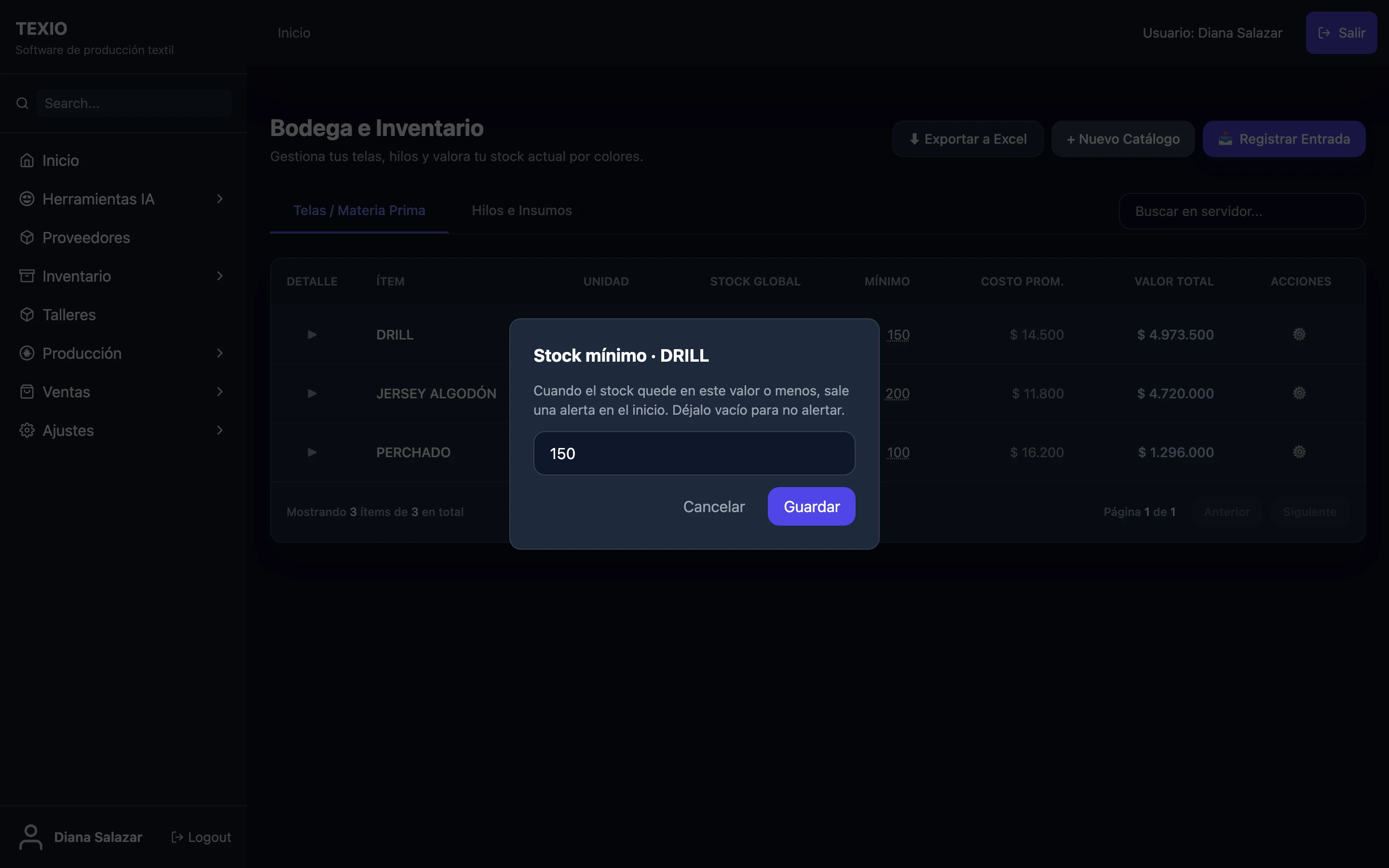Switch to the Telas / Materia Prima tab
The image size is (1389, 868).
click(359, 211)
